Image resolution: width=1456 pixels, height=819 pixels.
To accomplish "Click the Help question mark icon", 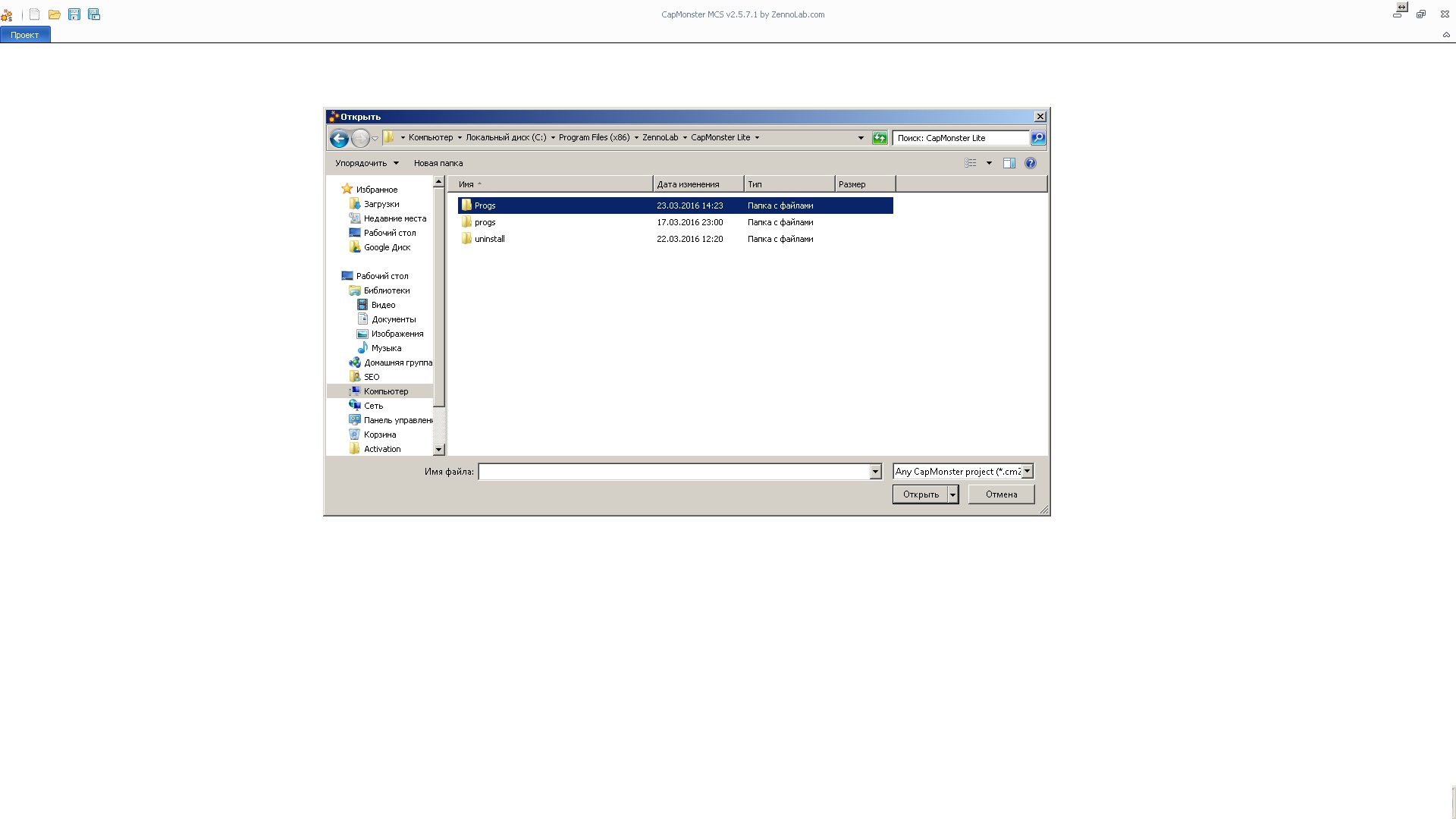I will pos(1031,163).
